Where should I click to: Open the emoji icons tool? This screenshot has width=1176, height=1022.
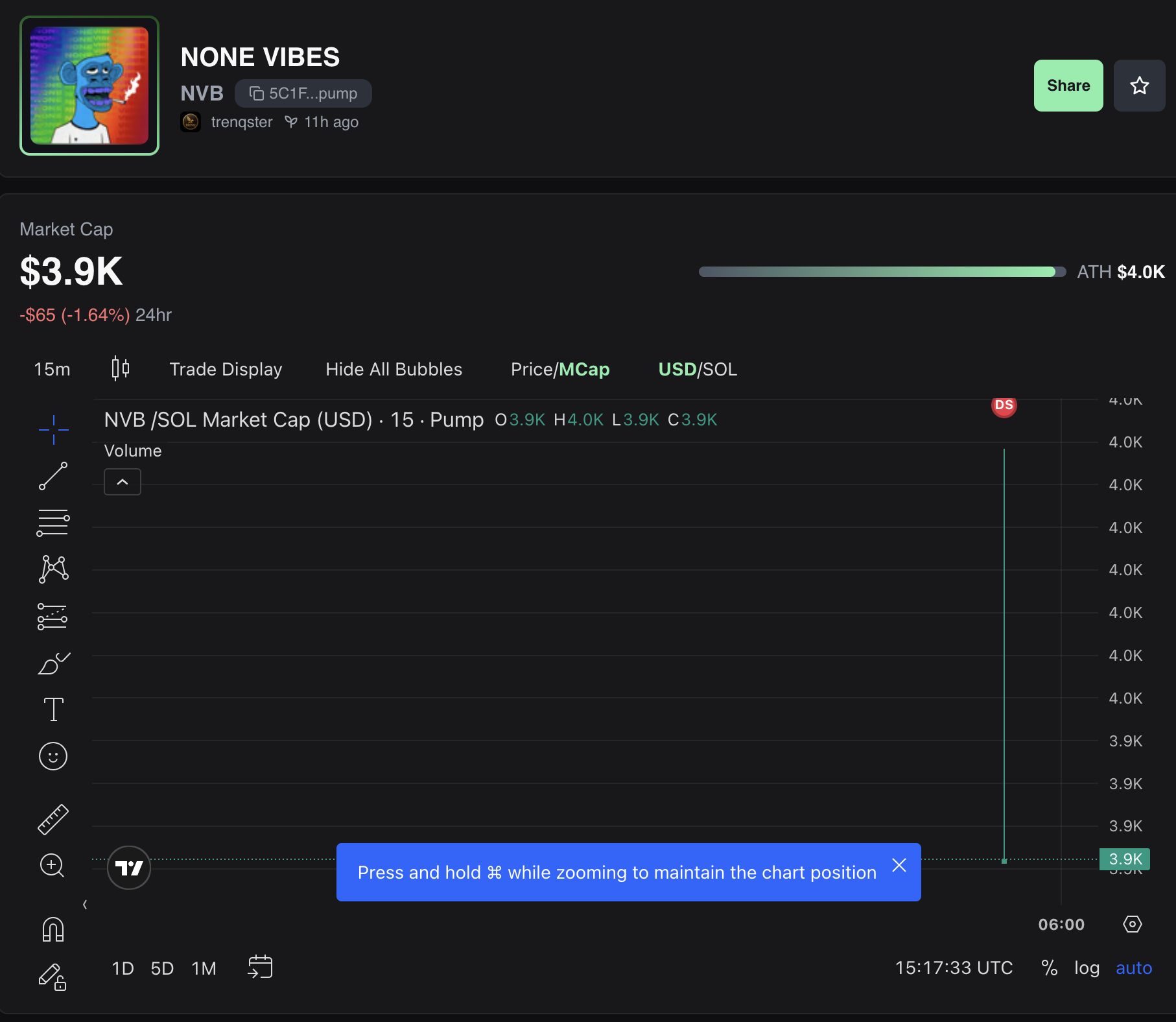pos(53,756)
